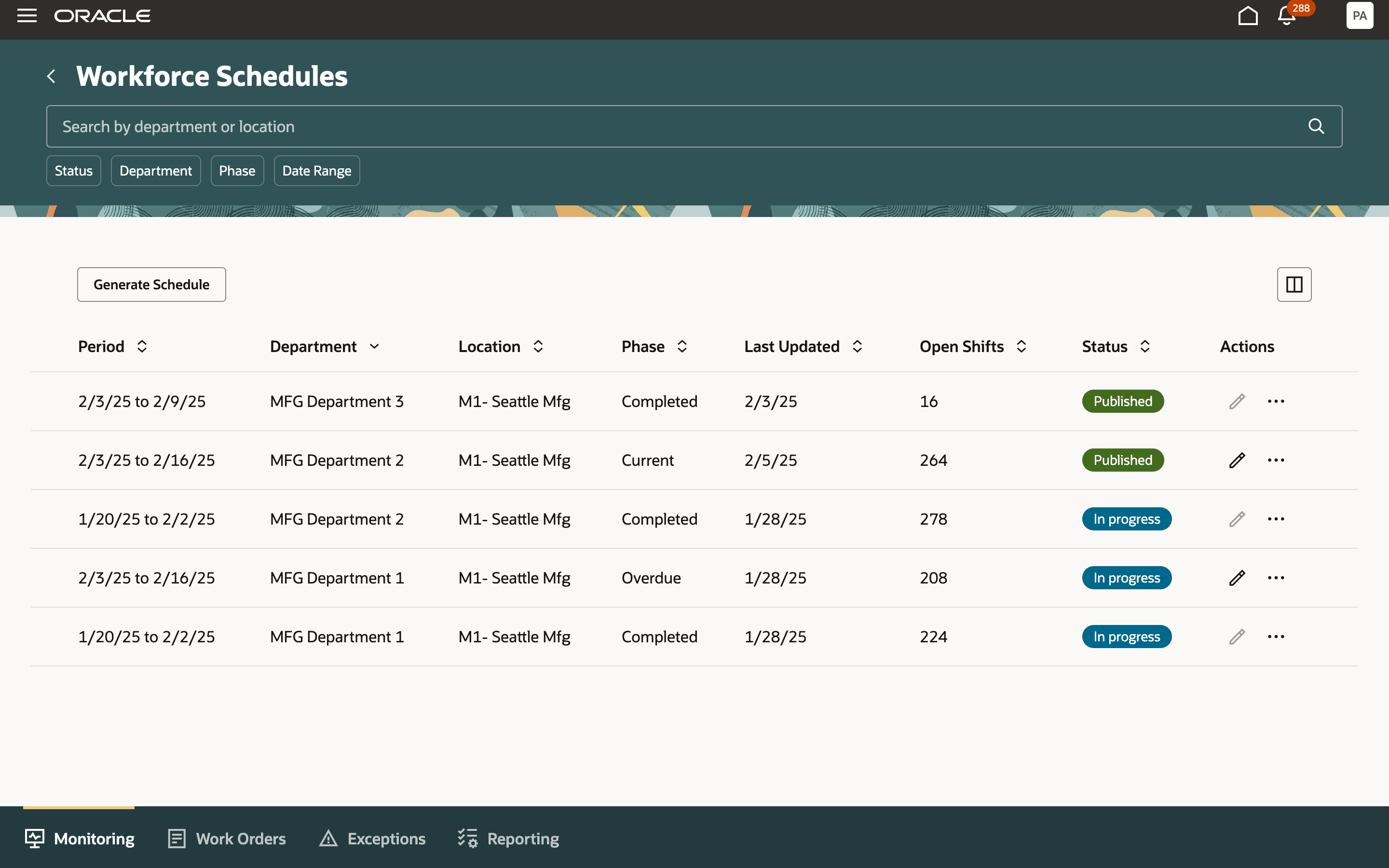Open the hamburger navigation menu
This screenshot has height=868, width=1389.
tap(27, 15)
